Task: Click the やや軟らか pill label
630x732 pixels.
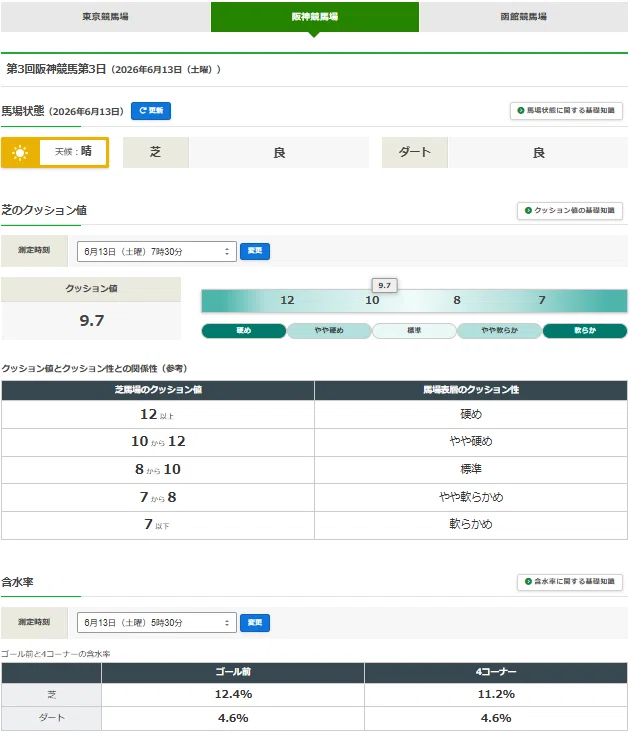Action: 499,331
